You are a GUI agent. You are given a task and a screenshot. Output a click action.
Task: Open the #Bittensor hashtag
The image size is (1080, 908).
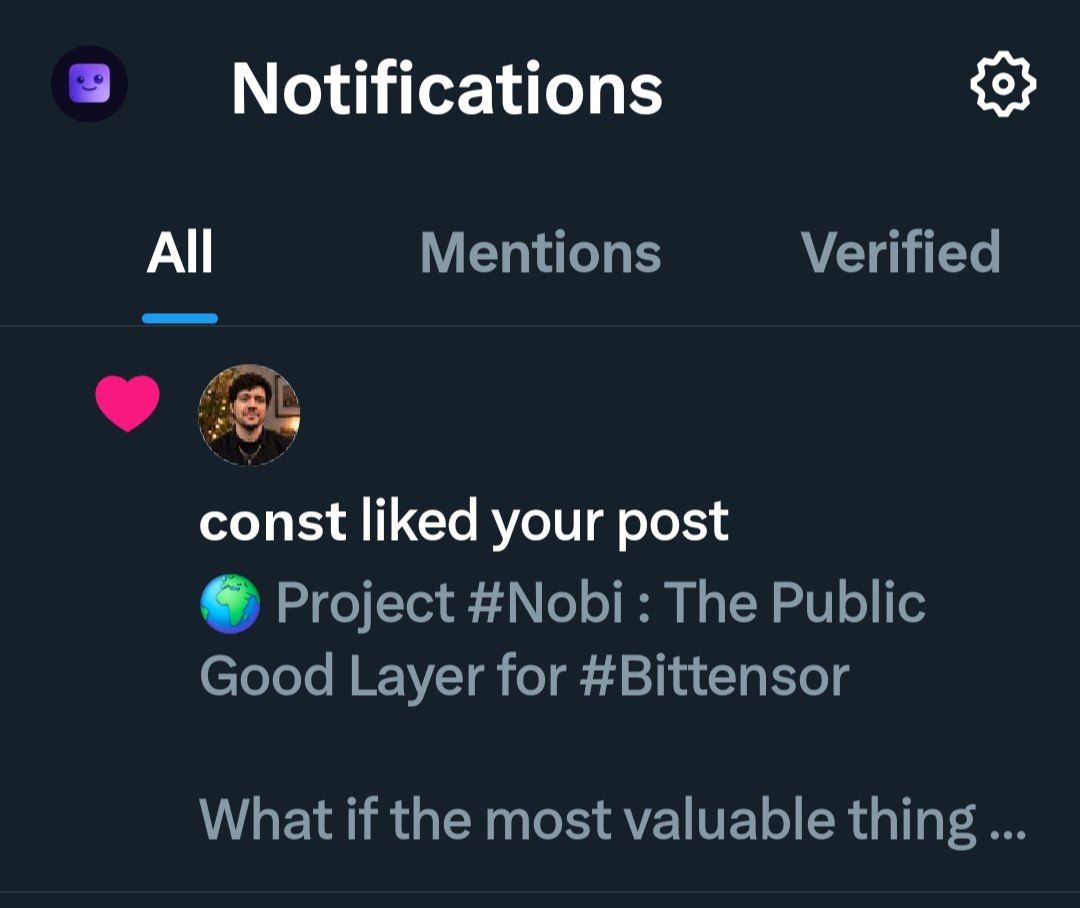point(714,676)
